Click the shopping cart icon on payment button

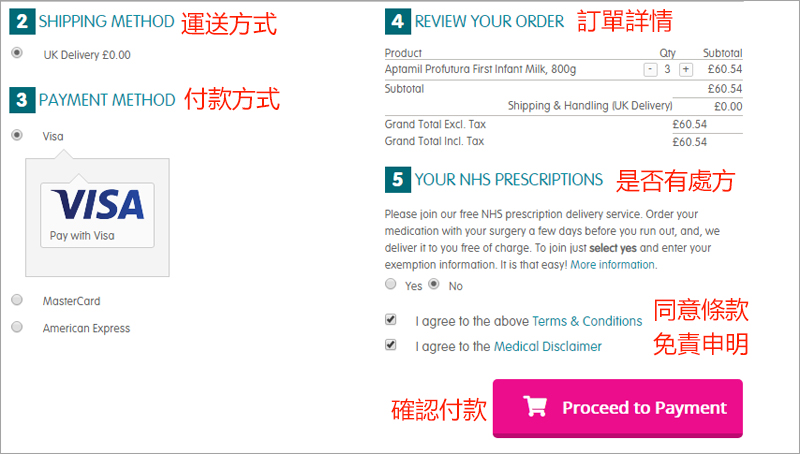click(x=535, y=407)
